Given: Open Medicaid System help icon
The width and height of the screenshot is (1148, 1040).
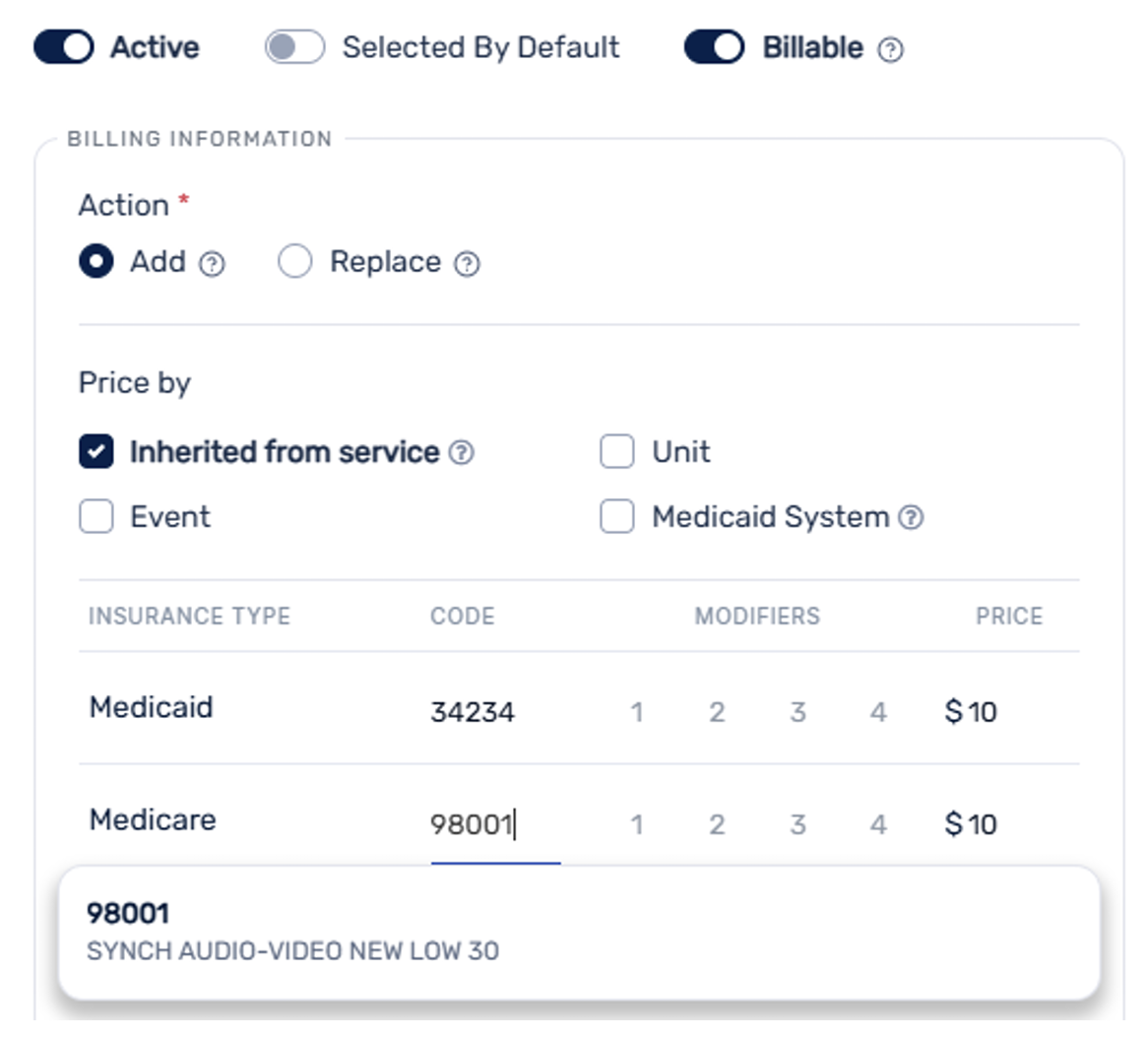Looking at the screenshot, I should 911,518.
